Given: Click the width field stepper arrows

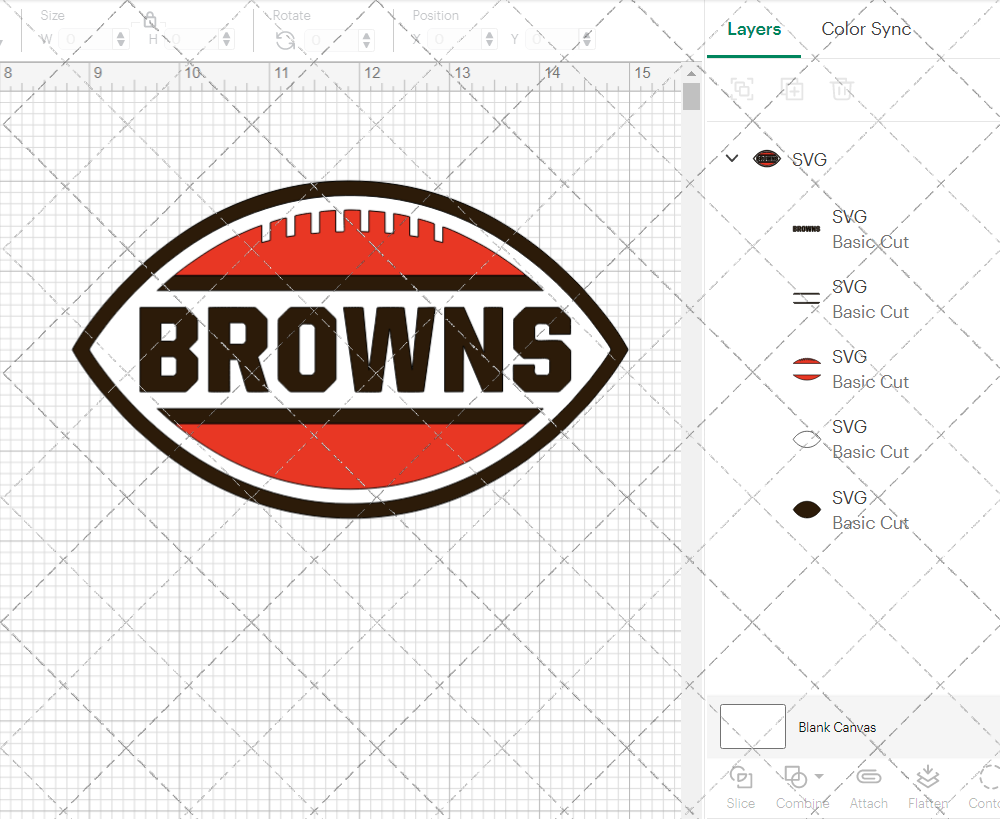Looking at the screenshot, I should coord(121,40).
